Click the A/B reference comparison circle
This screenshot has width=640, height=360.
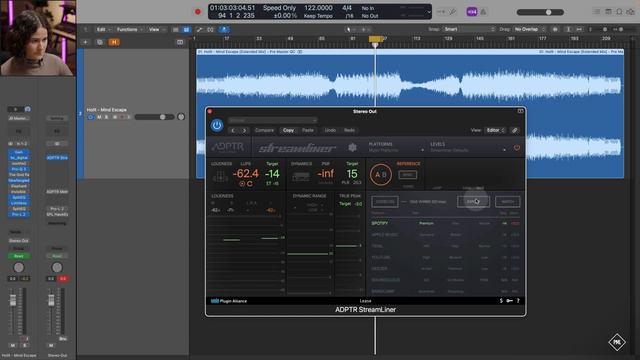381,175
